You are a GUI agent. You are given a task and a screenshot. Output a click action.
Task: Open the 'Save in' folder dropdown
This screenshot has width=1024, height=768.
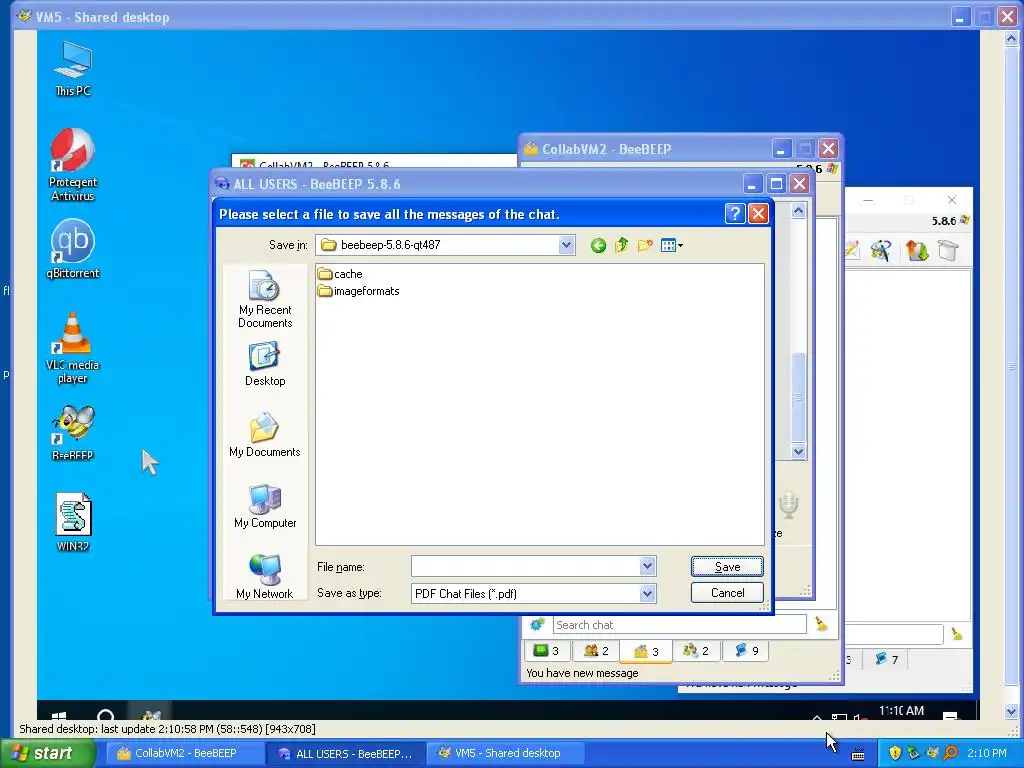coord(566,246)
